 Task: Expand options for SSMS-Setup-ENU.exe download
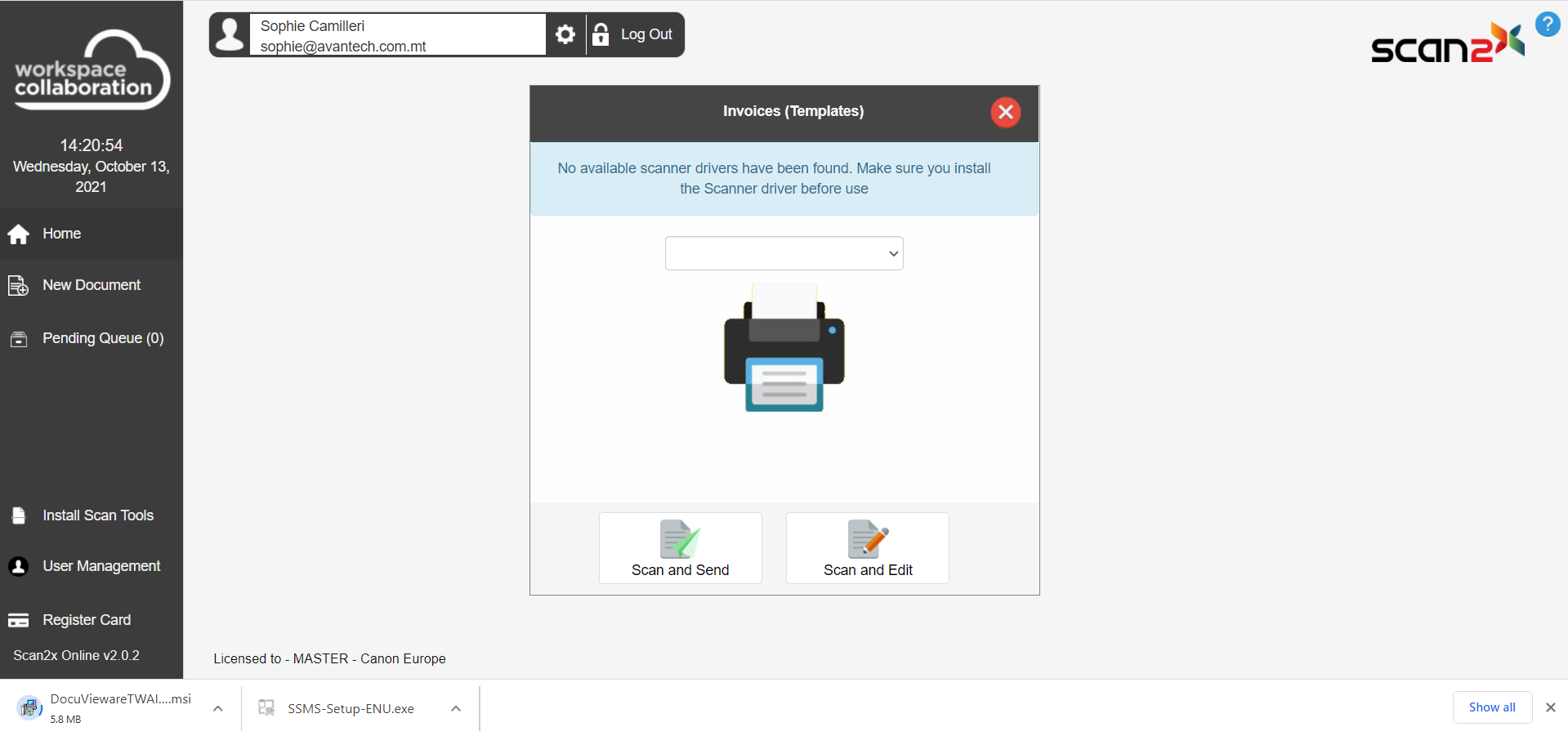tap(456, 708)
